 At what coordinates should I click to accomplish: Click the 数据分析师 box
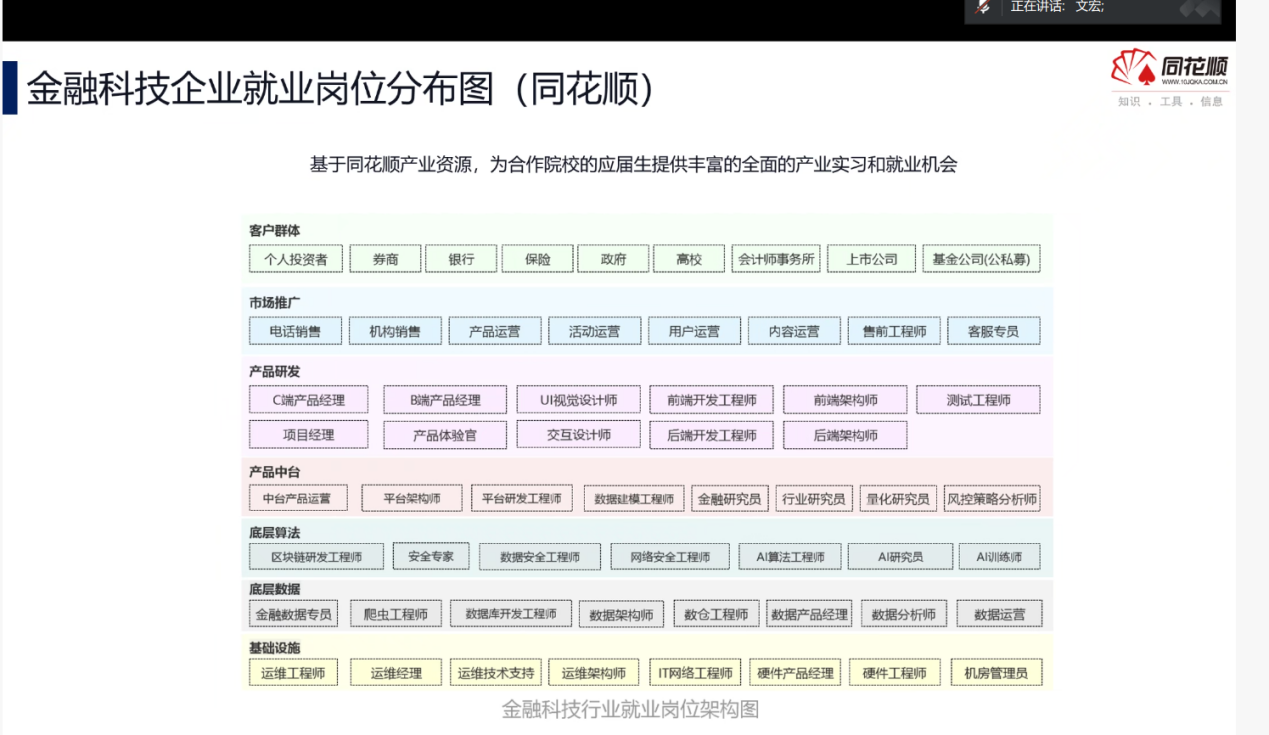(x=903, y=614)
